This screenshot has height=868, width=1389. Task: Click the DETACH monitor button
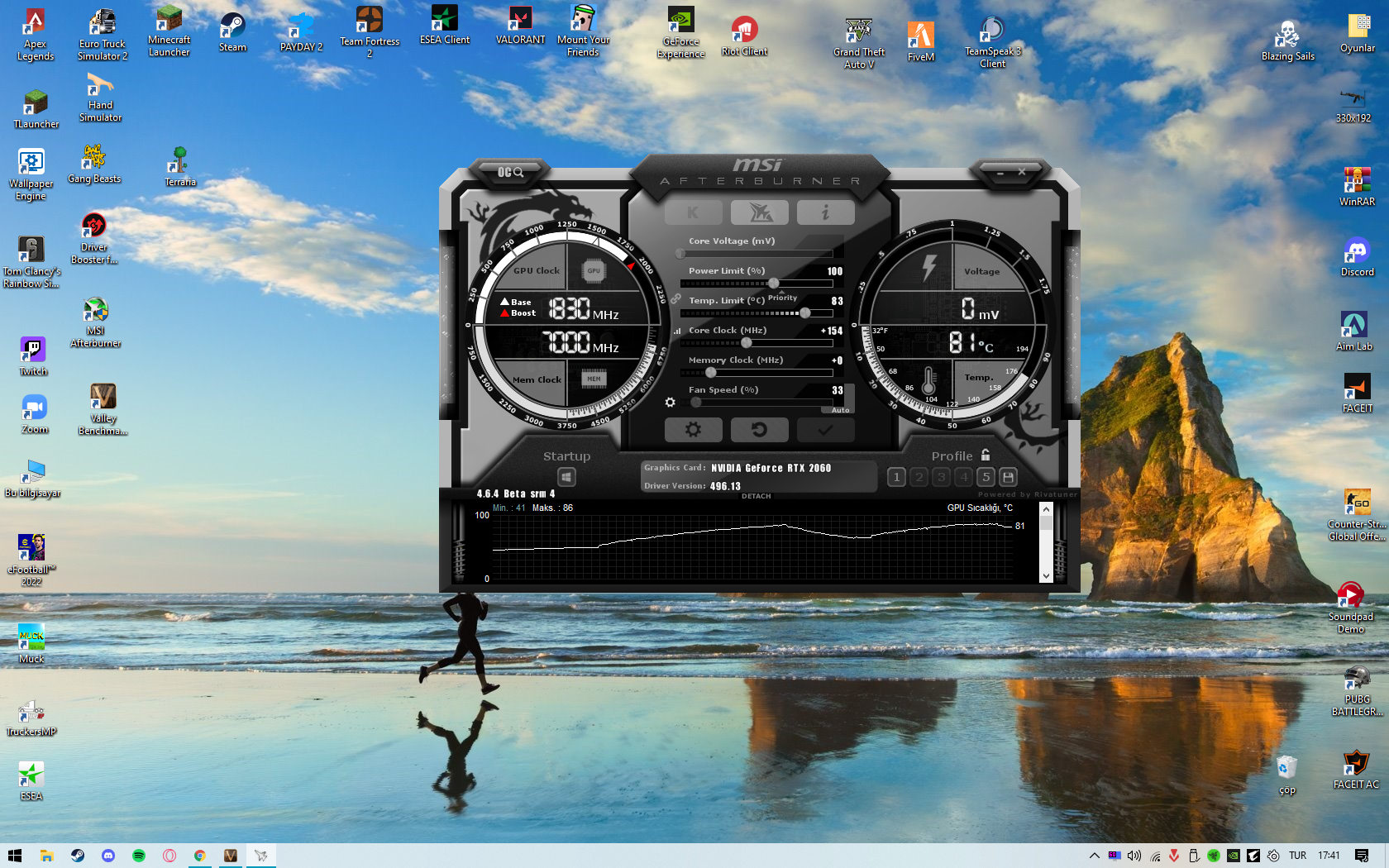click(x=756, y=496)
